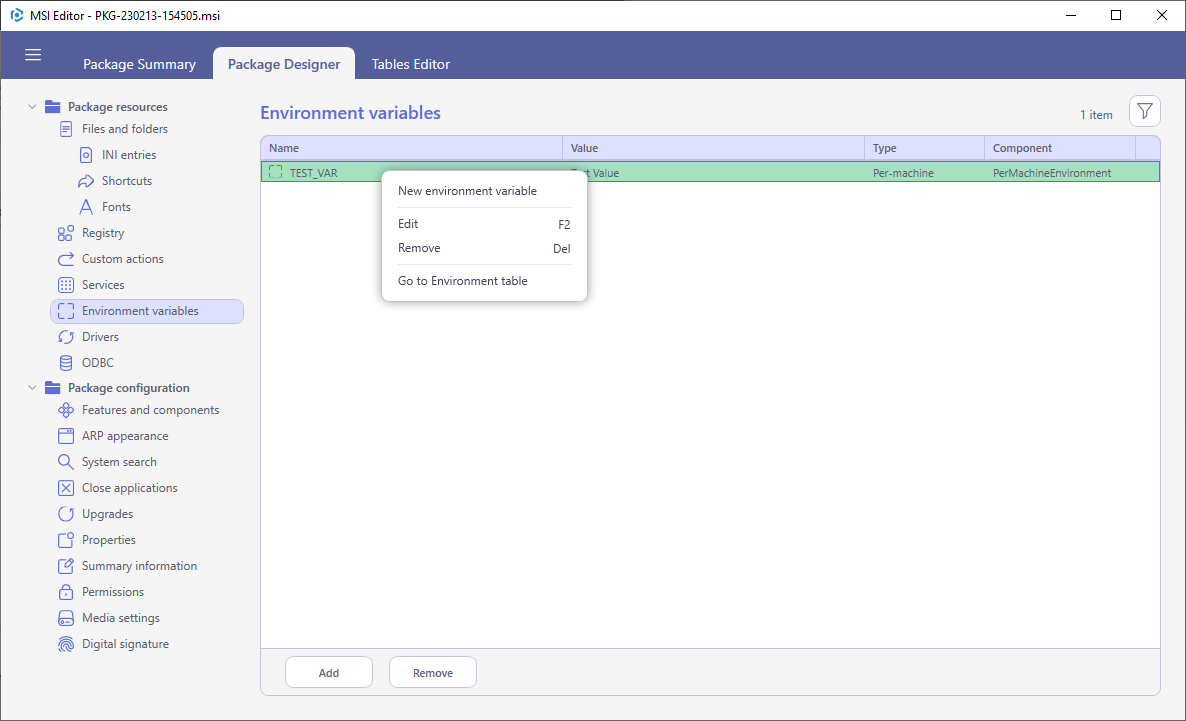Open the Tables Editor tab
The height and width of the screenshot is (721, 1186).
[x=411, y=64]
